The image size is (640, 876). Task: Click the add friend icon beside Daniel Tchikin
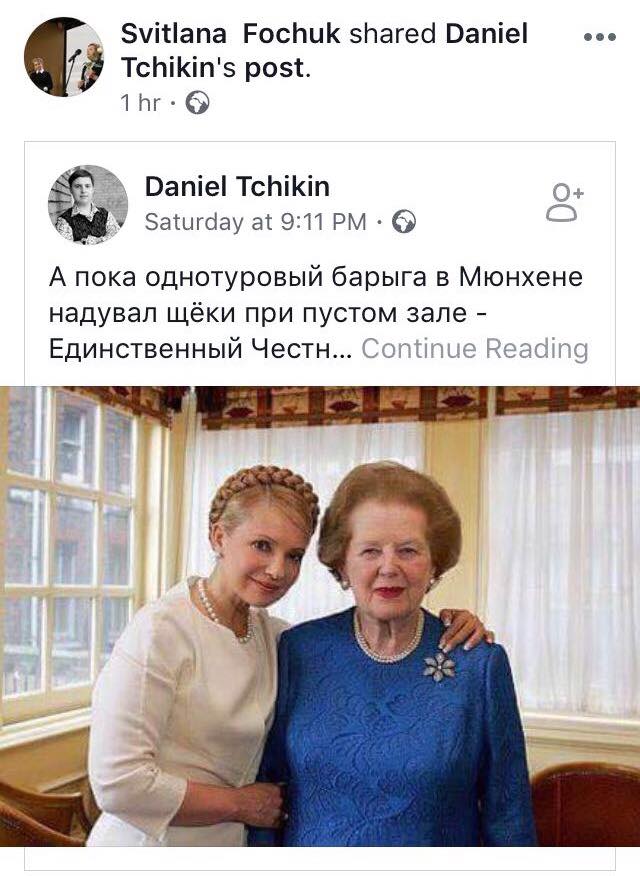coord(564,203)
